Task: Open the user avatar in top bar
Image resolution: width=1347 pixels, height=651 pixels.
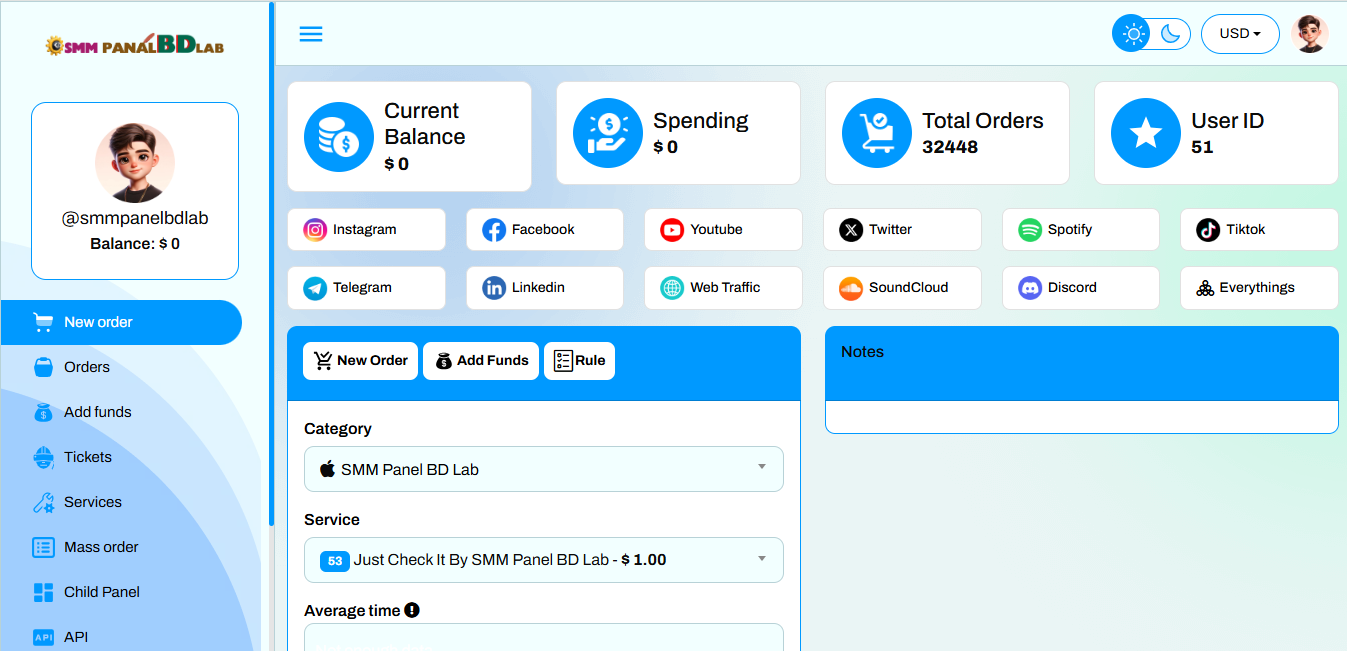Action: (1309, 34)
